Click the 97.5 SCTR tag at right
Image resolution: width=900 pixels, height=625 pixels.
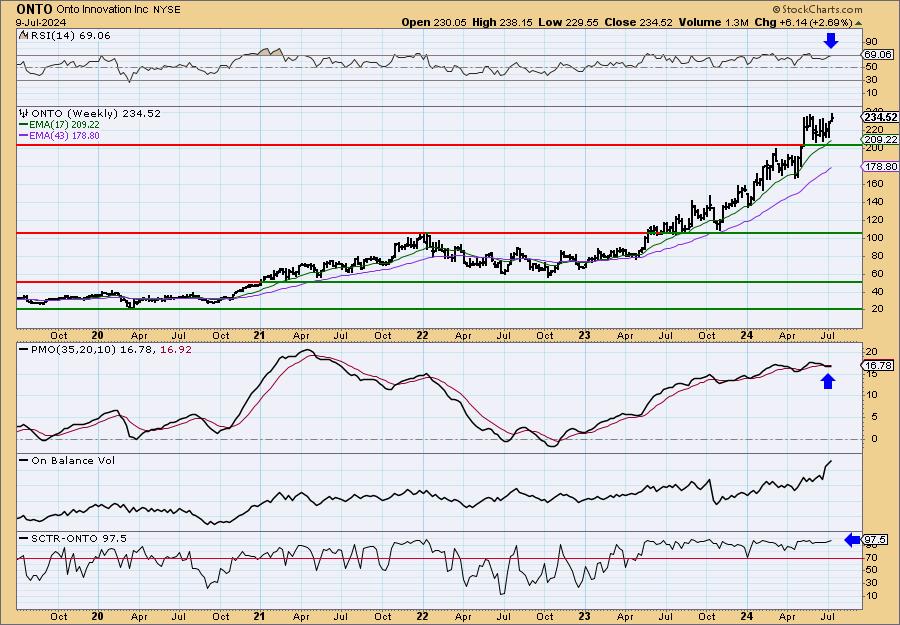(876, 540)
